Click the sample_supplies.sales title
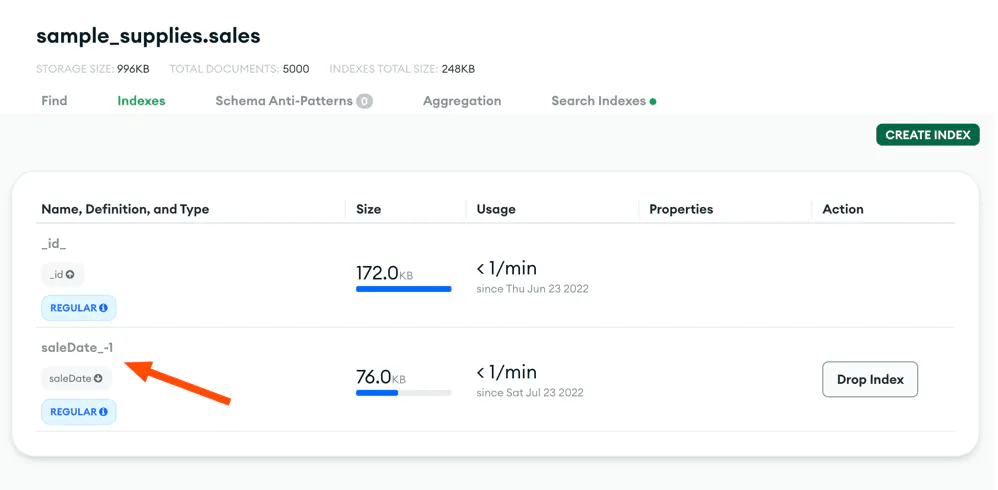Viewport: 998px width, 490px height. pos(148,36)
